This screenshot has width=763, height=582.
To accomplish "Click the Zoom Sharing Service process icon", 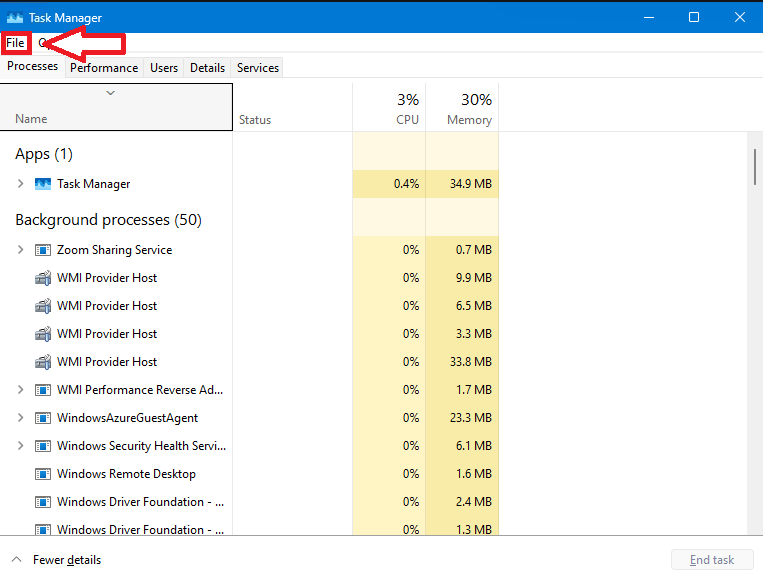I will coord(43,250).
